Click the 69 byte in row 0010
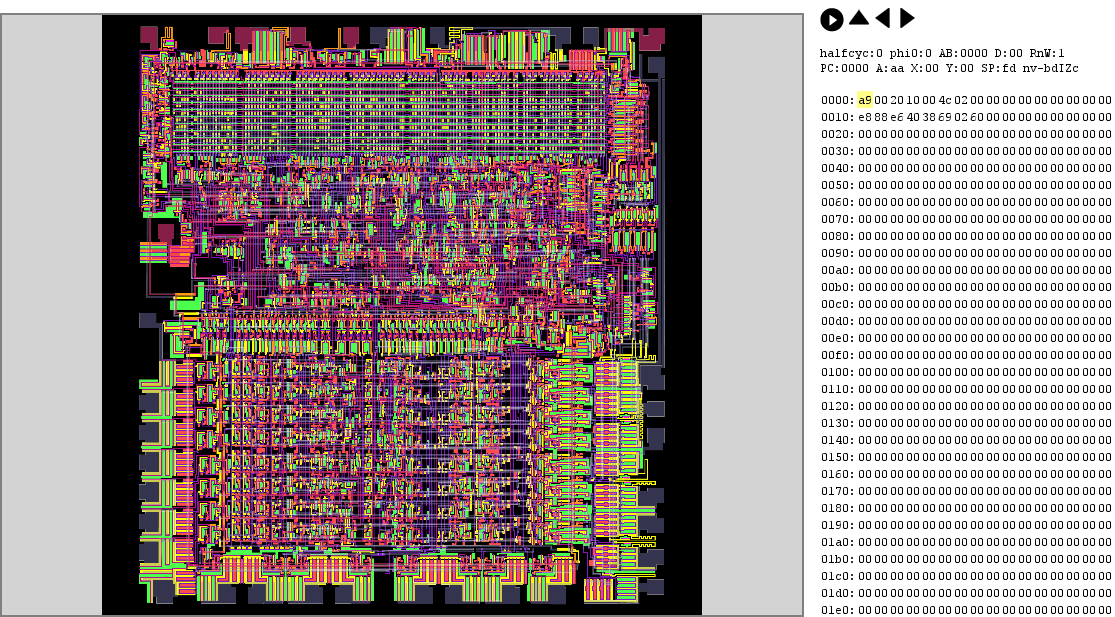The width and height of the screenshot is (1115, 617). 945,117
